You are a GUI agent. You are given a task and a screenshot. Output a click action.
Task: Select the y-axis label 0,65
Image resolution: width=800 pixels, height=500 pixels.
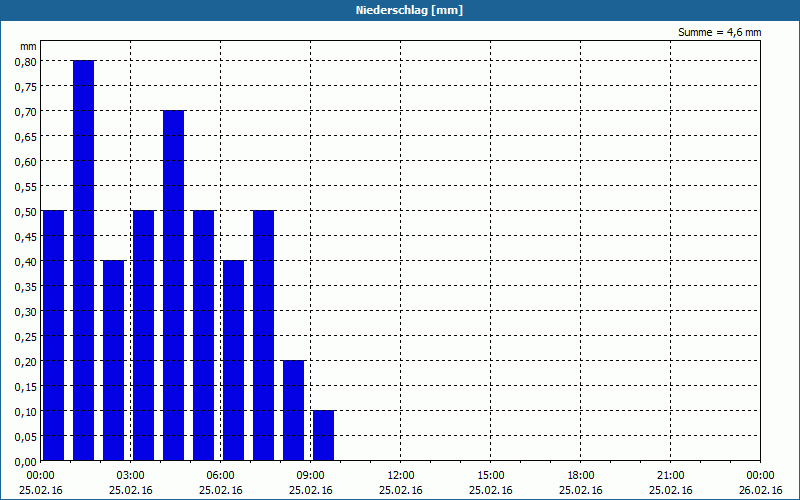pyautogui.click(x=26, y=137)
